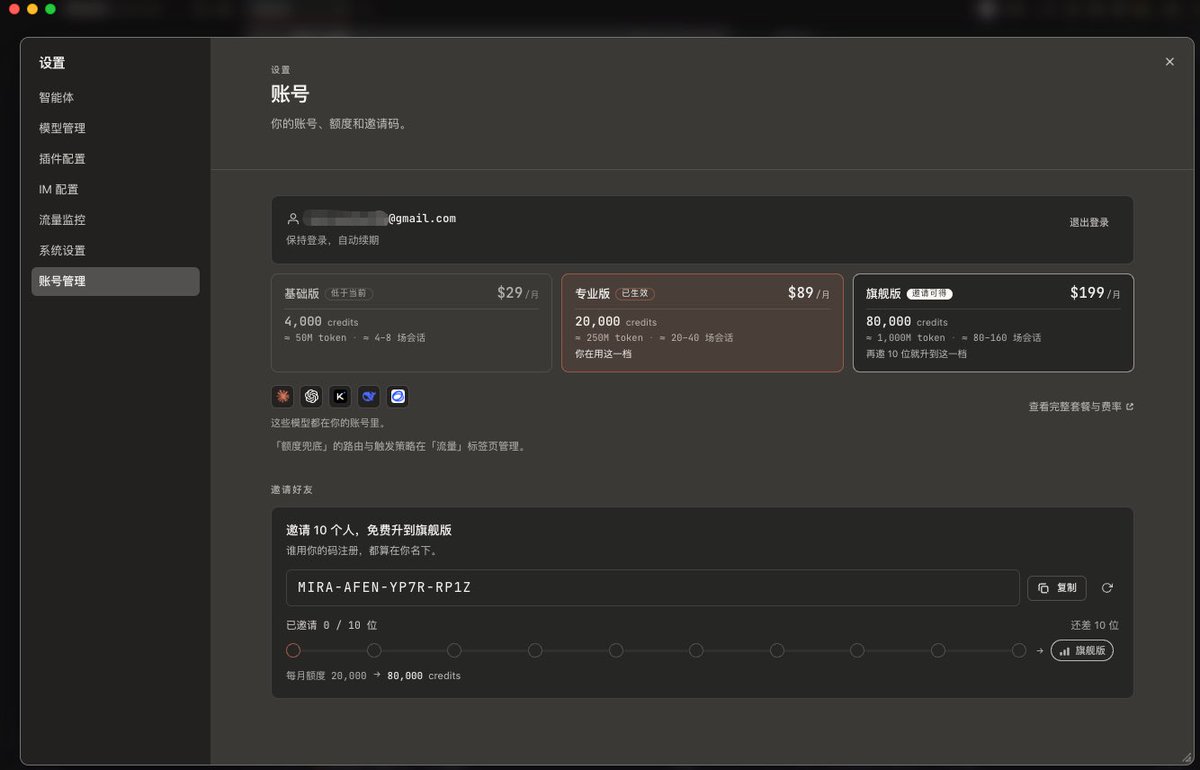This screenshot has width=1200, height=770.
Task: Click the 邀请可得 badge on 旗舰版
Action: [930, 294]
